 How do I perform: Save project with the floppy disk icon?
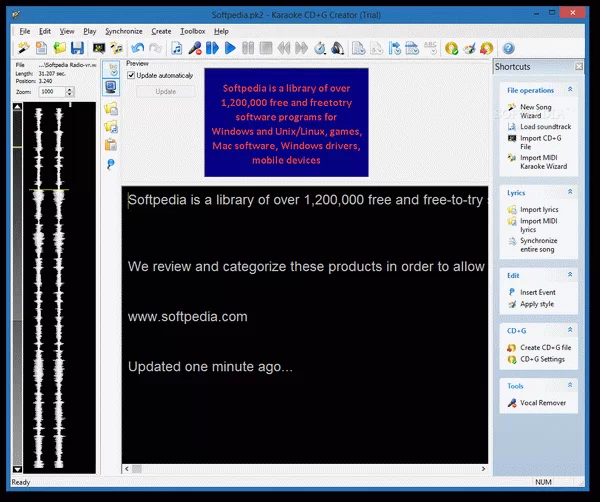pyautogui.click(x=77, y=48)
